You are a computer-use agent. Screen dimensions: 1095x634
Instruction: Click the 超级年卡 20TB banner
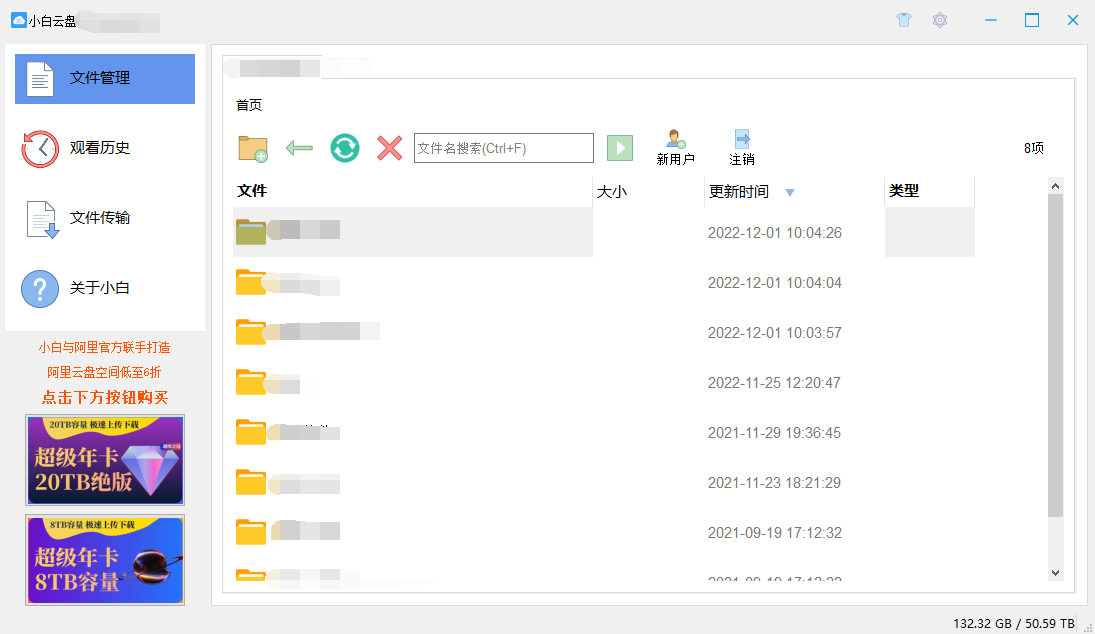[104, 460]
